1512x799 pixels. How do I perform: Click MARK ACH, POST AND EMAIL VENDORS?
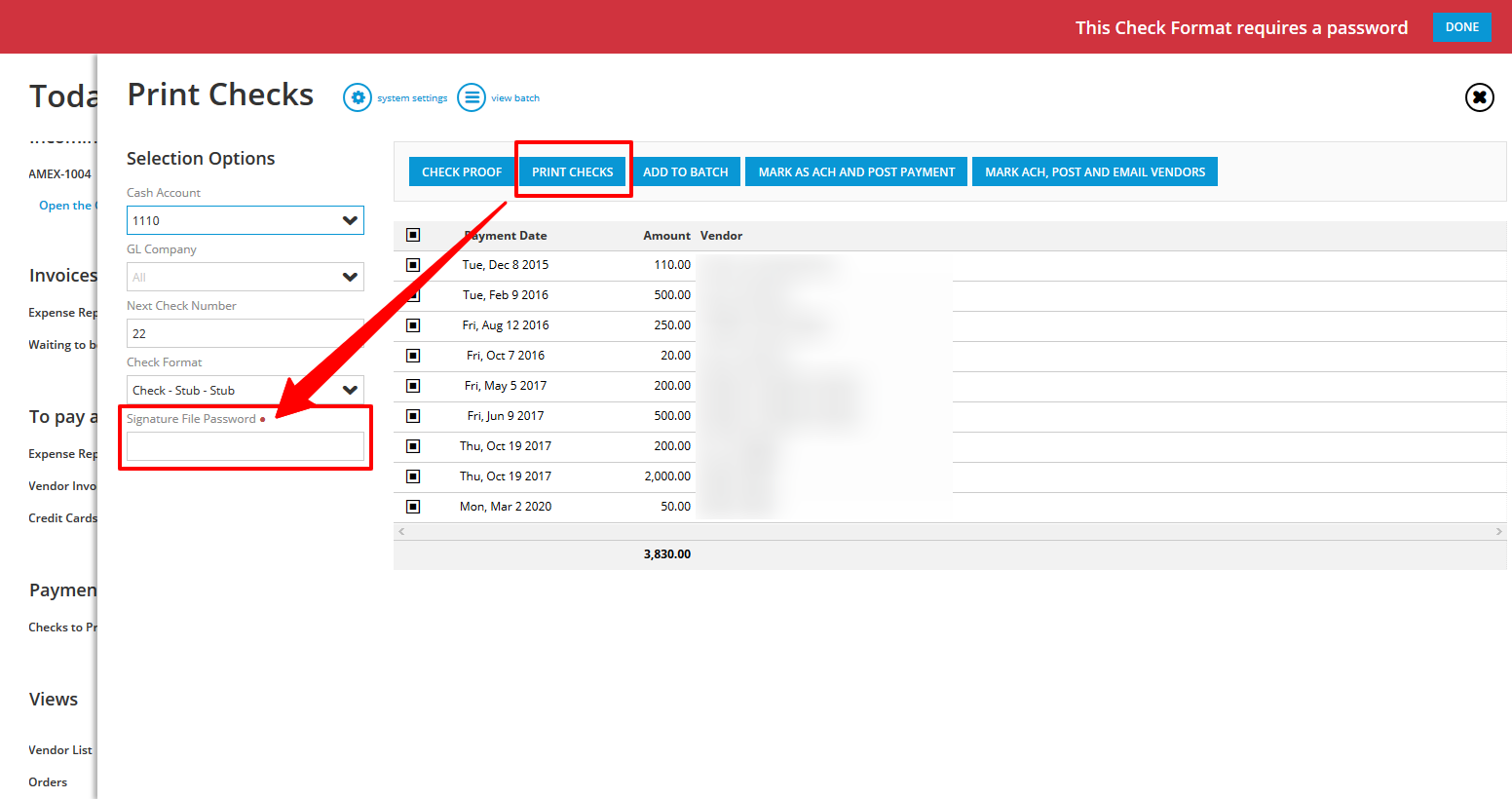coord(1095,171)
